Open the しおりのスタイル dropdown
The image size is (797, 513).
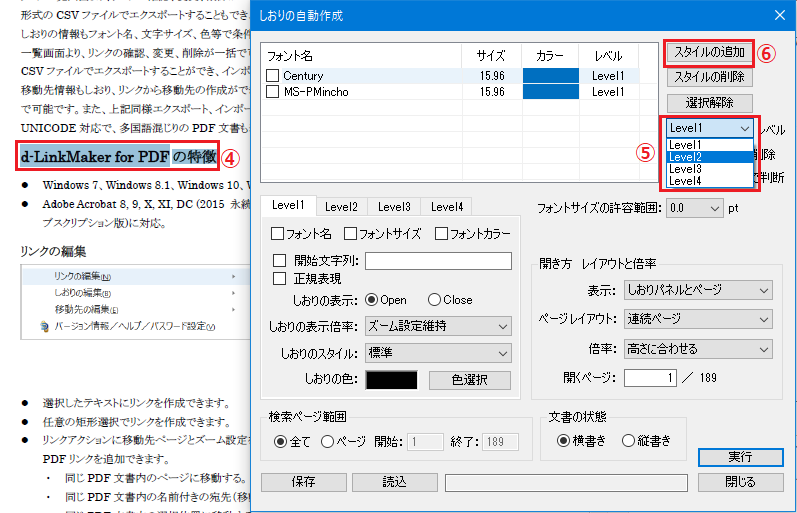pos(438,353)
